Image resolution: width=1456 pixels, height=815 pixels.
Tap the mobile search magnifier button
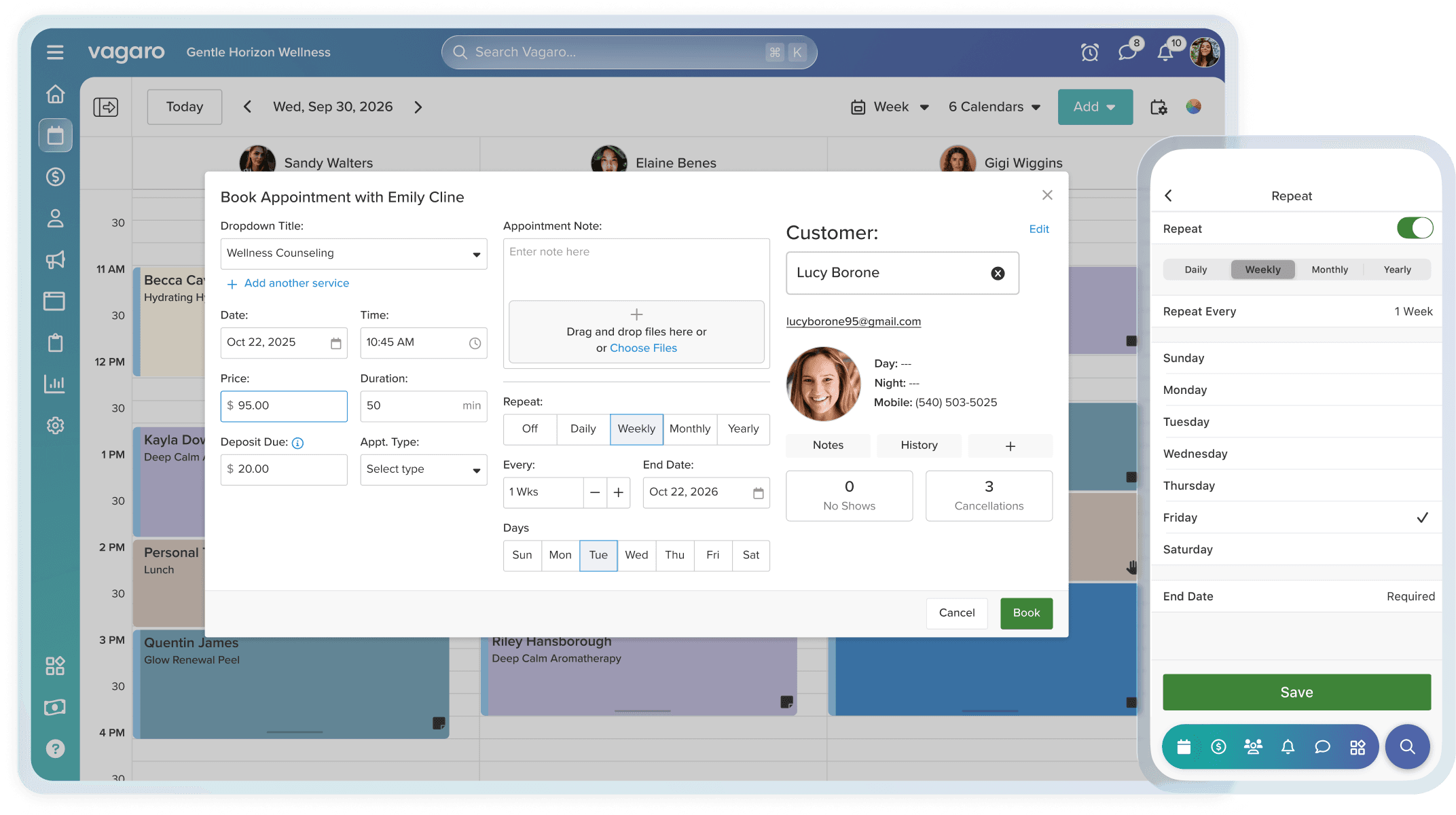1407,747
